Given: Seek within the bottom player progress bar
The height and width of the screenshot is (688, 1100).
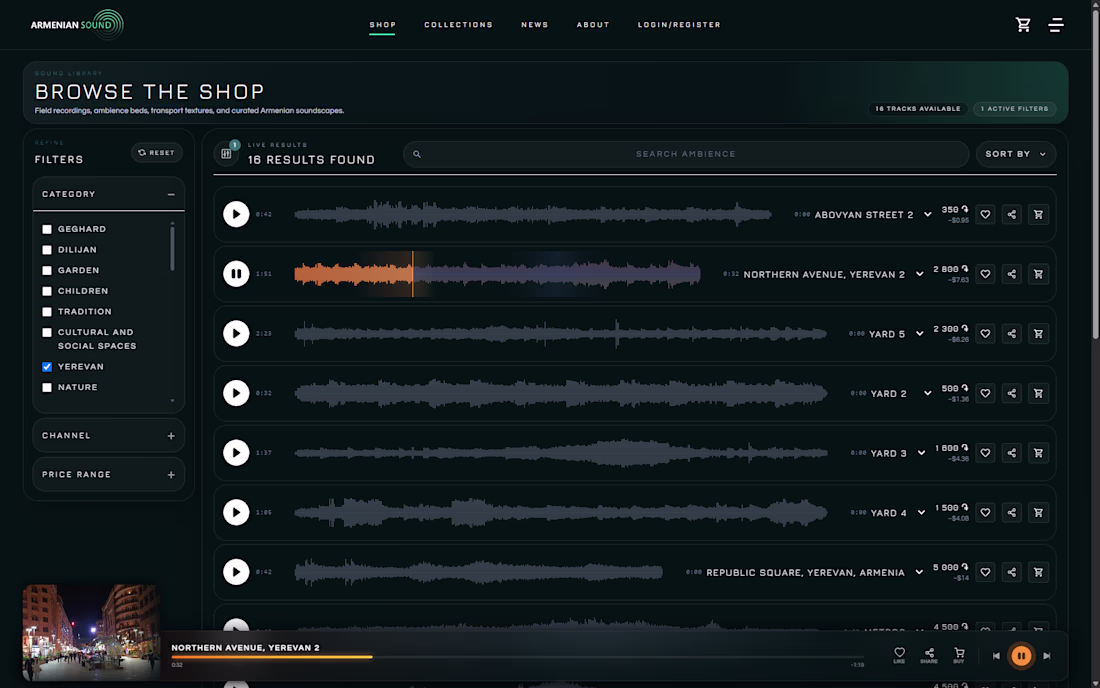Looking at the screenshot, I should (x=517, y=657).
